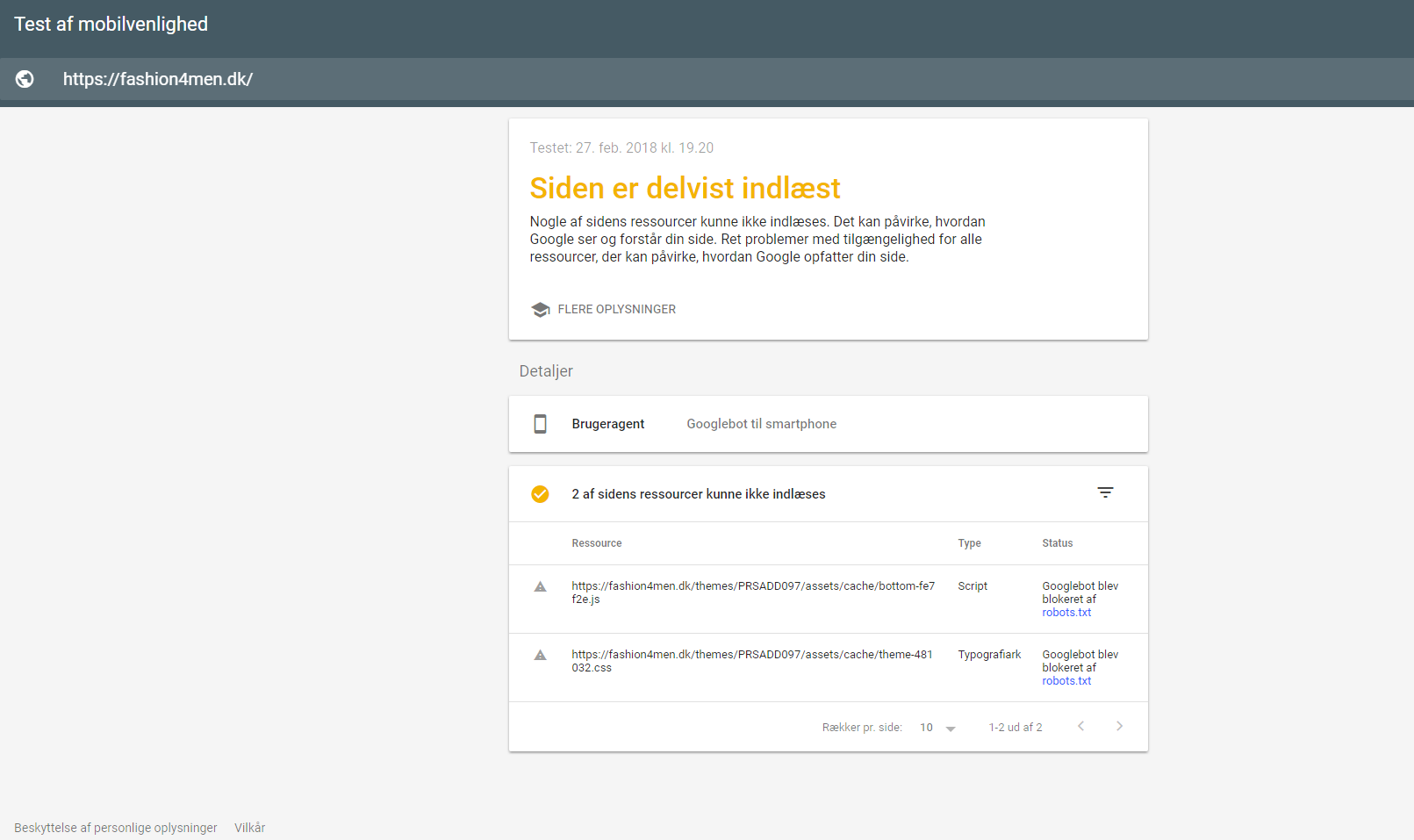
Task: Click the Ressource column header
Action: 597,543
